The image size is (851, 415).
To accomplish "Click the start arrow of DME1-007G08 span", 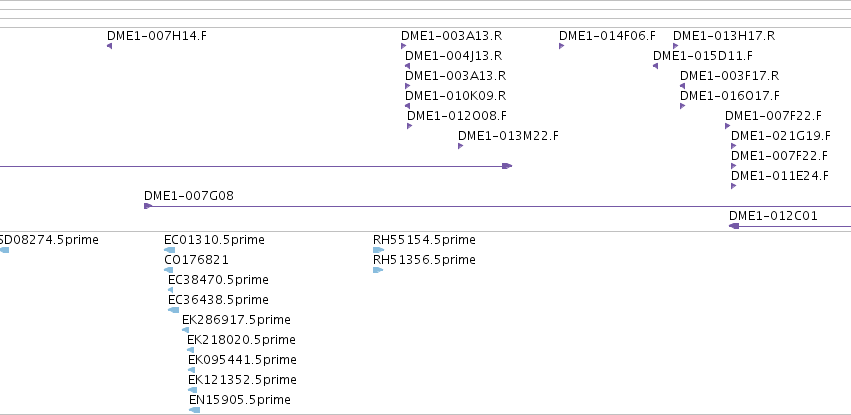I will point(148,206).
